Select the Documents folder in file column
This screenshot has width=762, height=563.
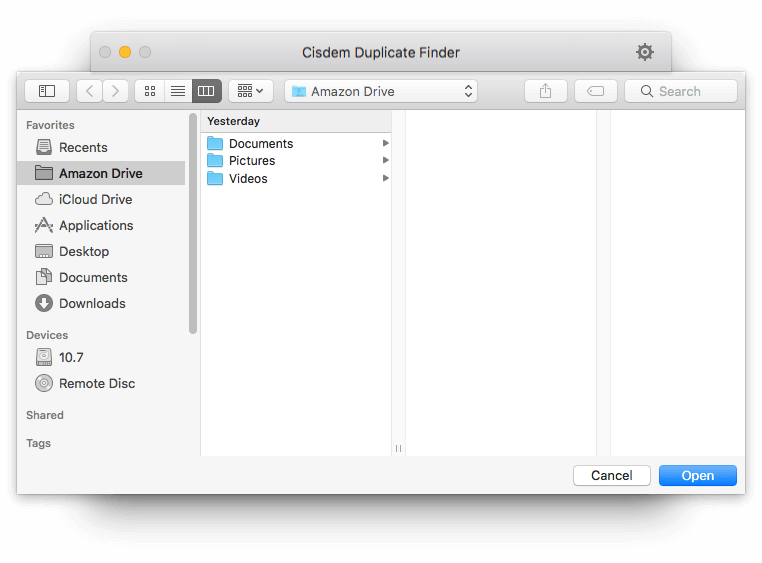point(296,143)
